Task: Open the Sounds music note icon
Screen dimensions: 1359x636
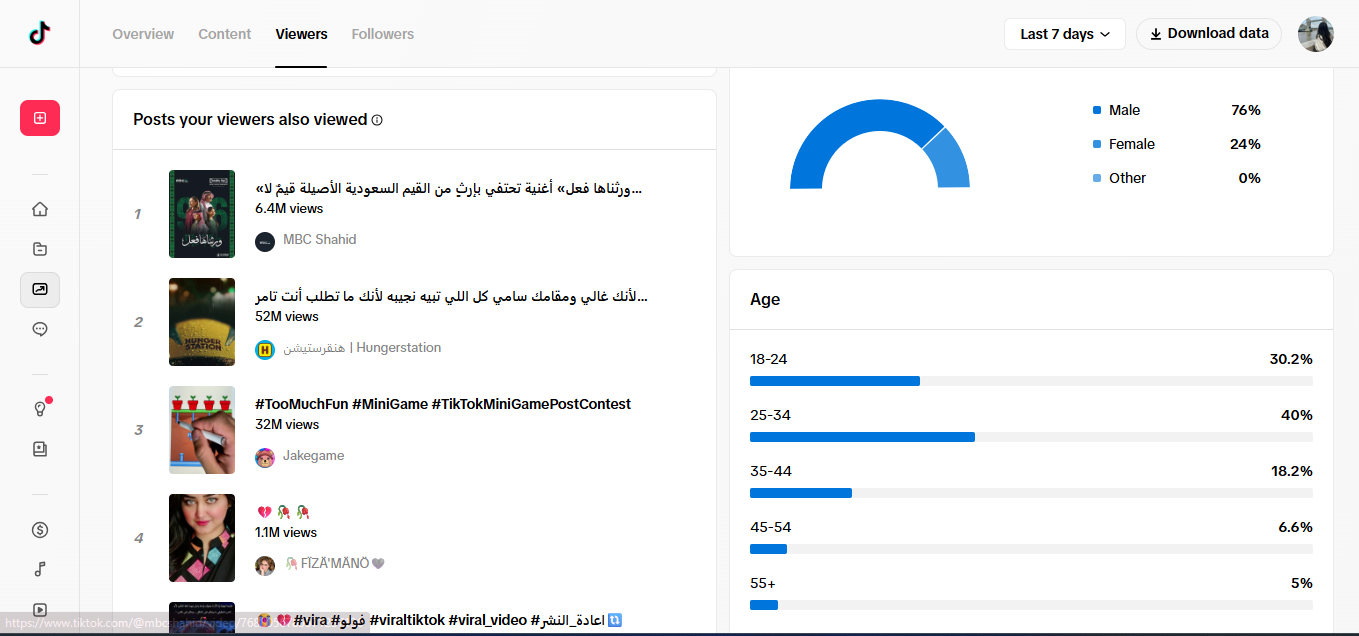Action: click(40, 570)
